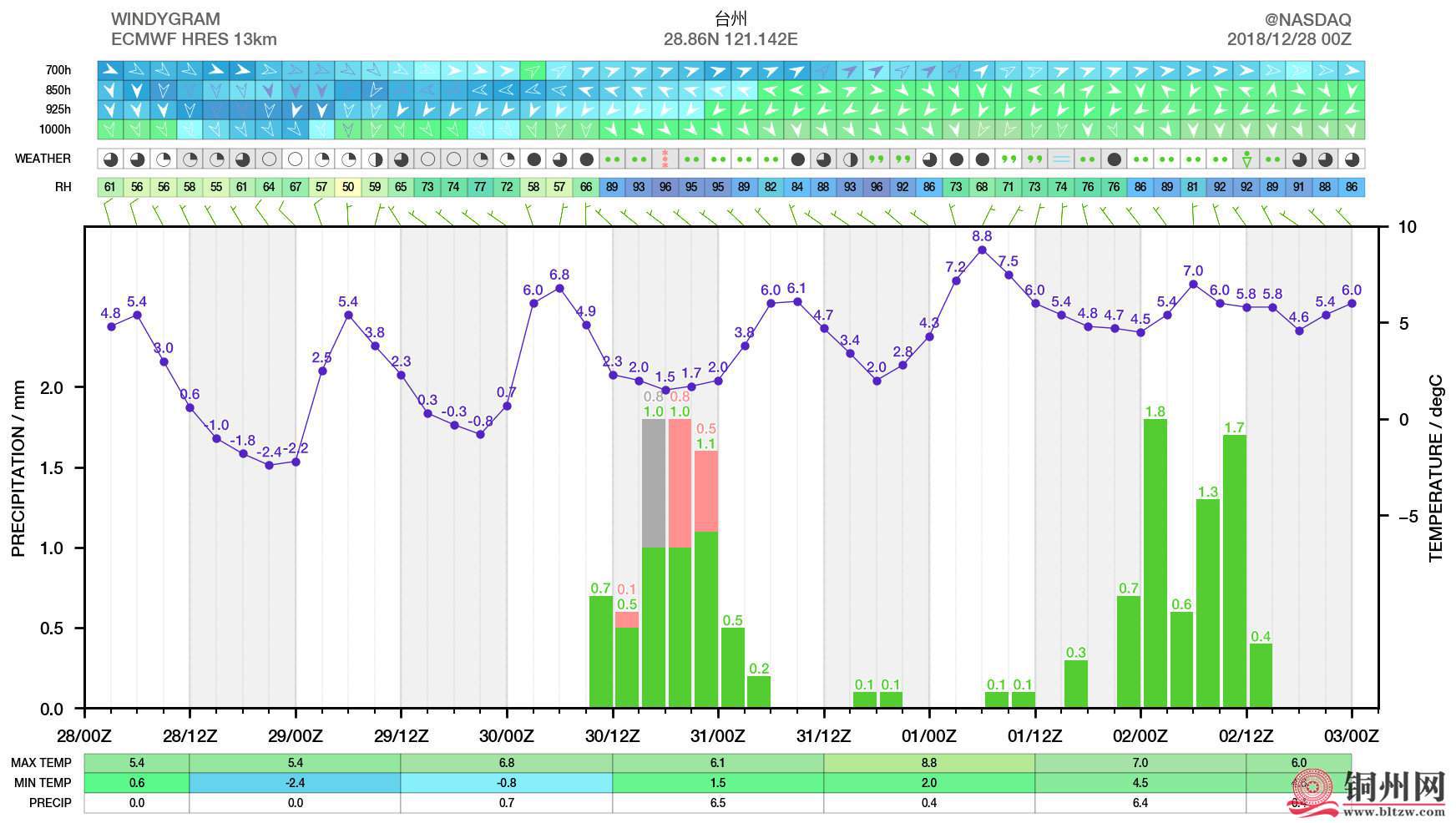Screen dimensions: 1456x823
Task: Click the PRECIP summary row label
Action: 50,803
